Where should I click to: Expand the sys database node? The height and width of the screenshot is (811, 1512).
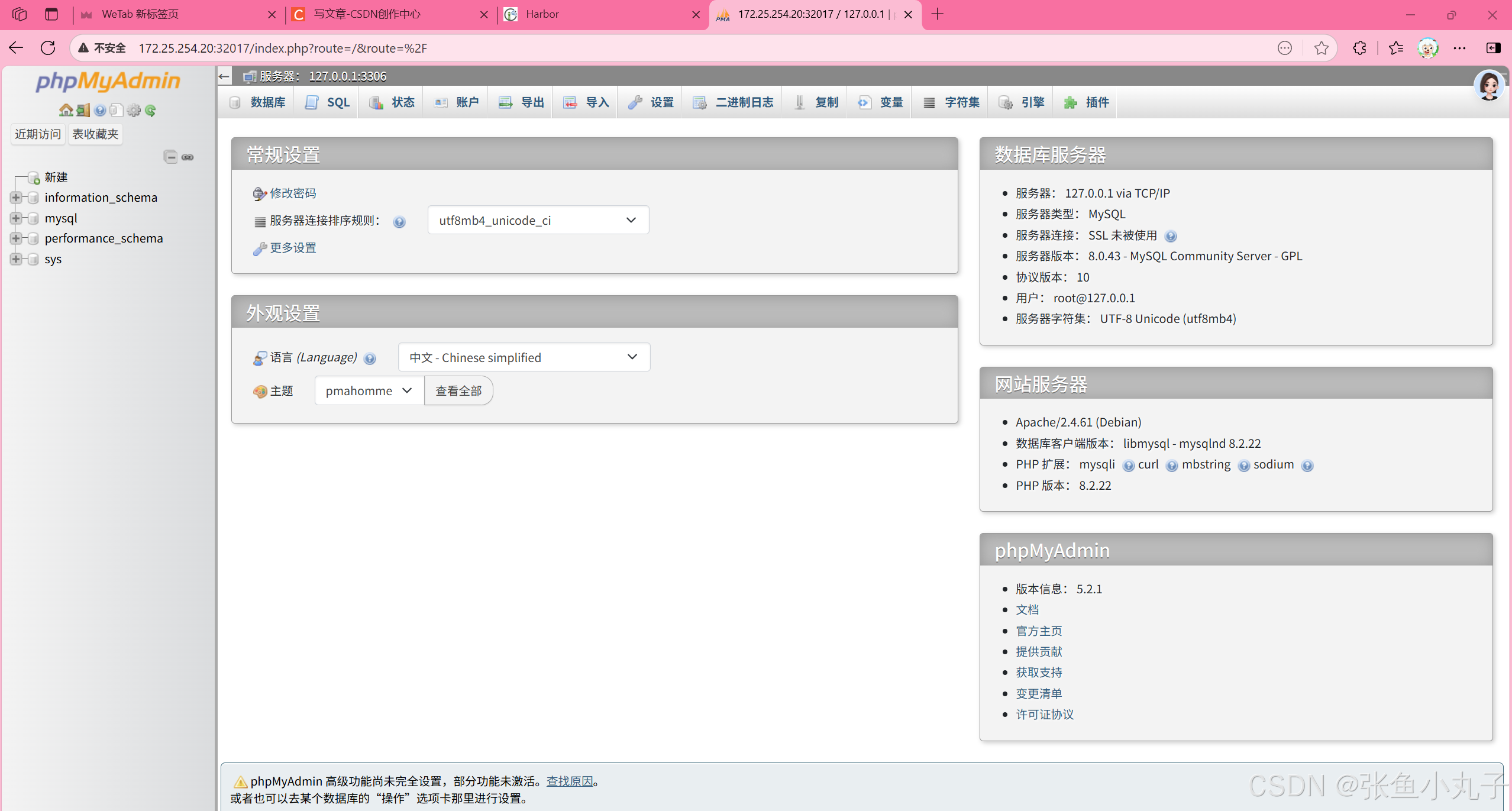point(16,259)
